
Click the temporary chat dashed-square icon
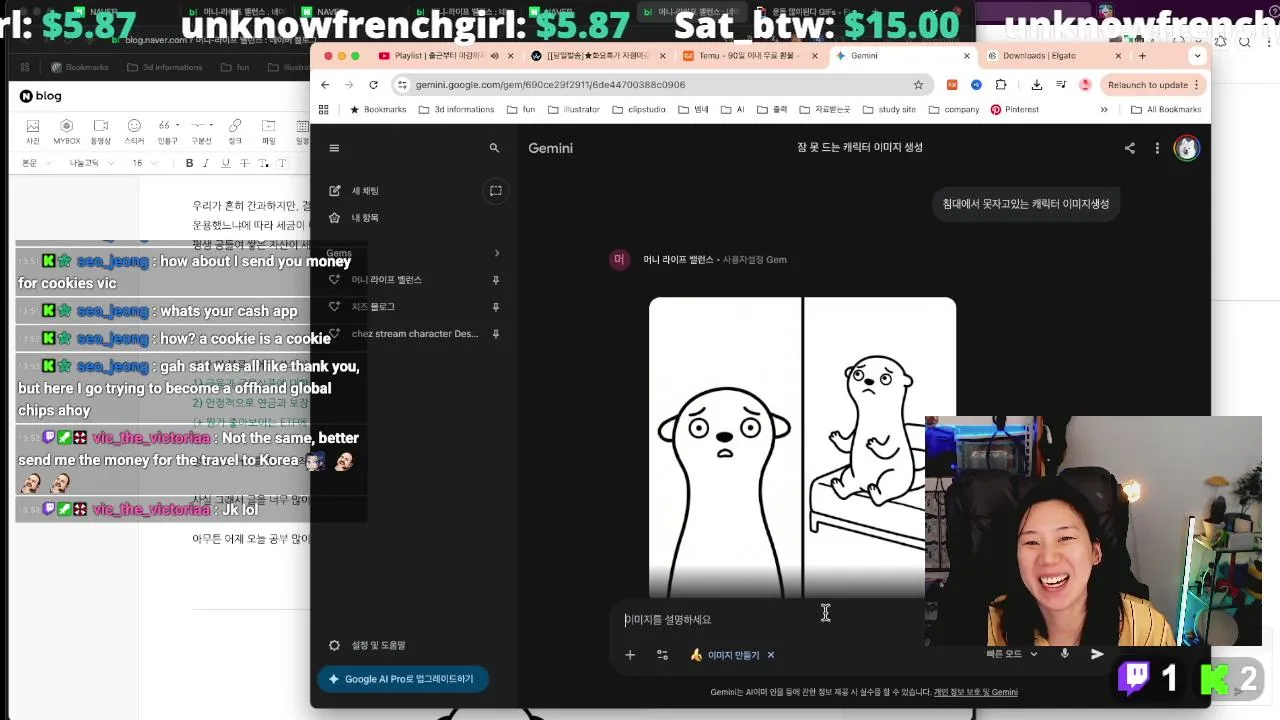coord(495,190)
